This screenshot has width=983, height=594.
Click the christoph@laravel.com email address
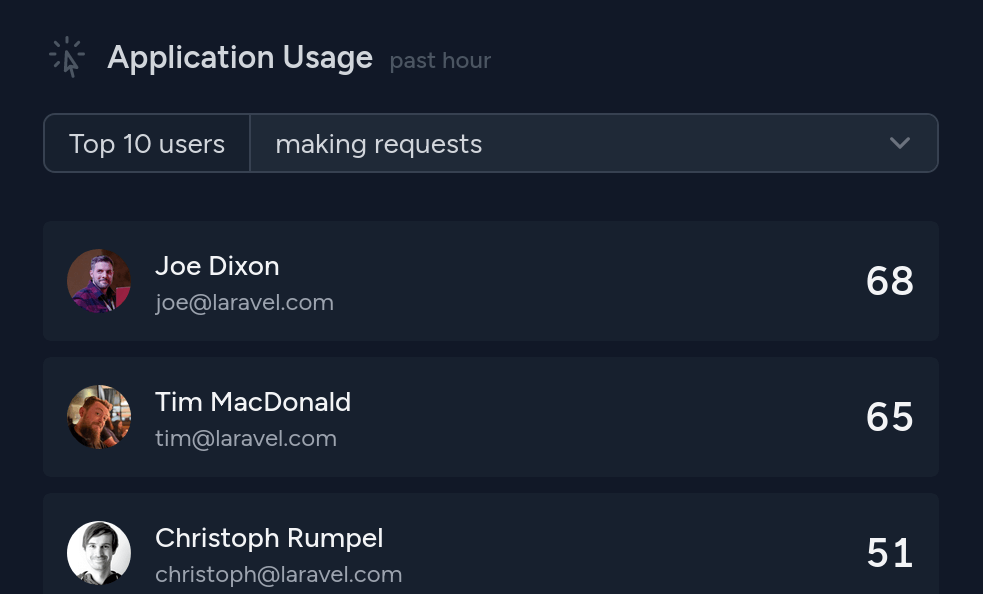pyautogui.click(x=279, y=574)
